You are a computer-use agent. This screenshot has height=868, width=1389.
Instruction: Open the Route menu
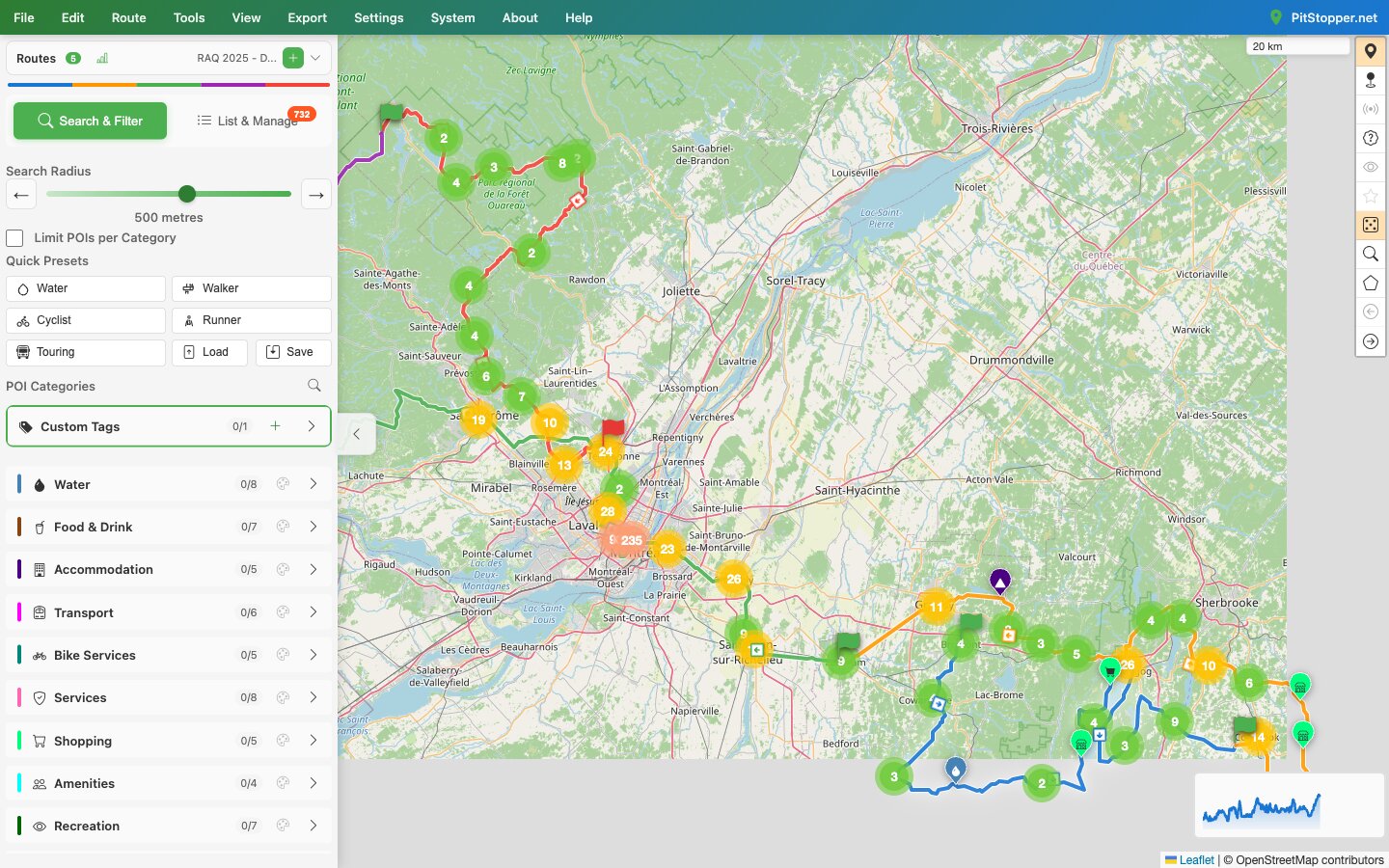point(128,17)
